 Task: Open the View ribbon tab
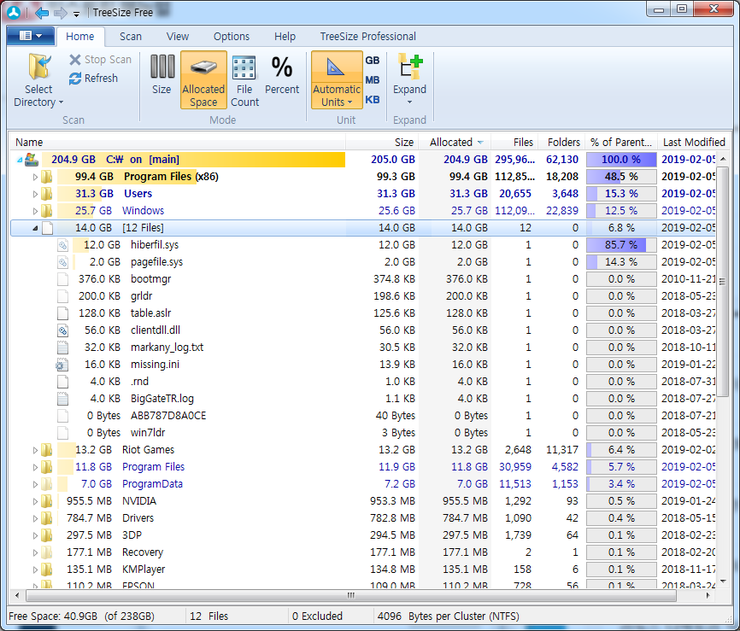[177, 36]
